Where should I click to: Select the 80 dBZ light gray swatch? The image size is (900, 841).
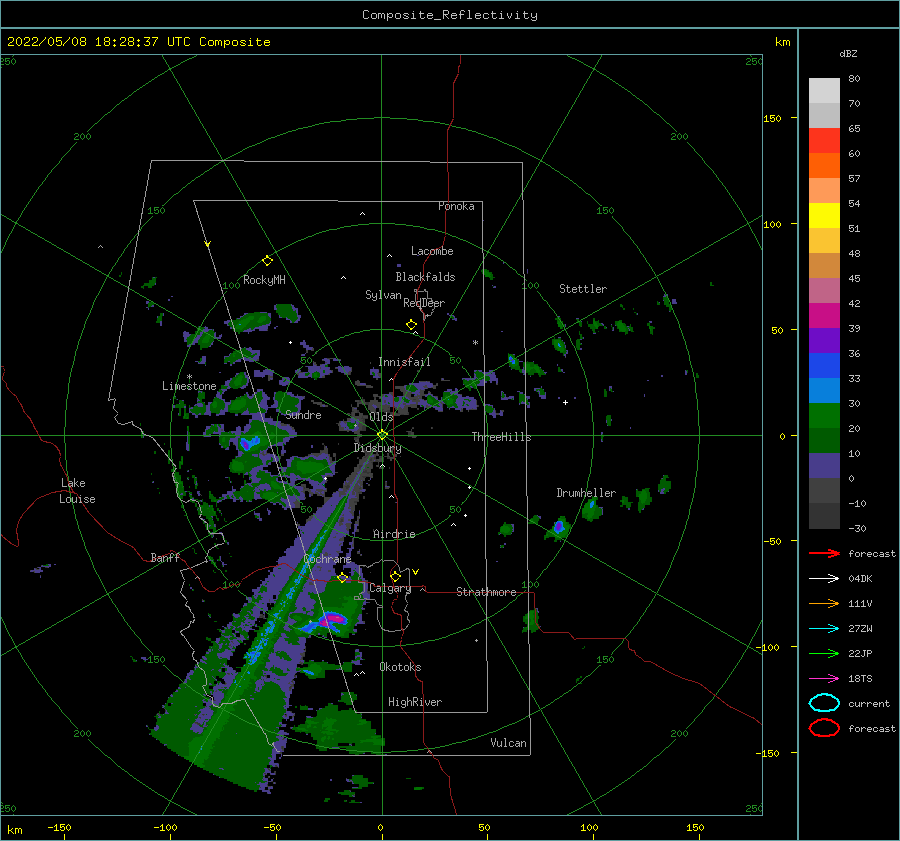coord(824,90)
